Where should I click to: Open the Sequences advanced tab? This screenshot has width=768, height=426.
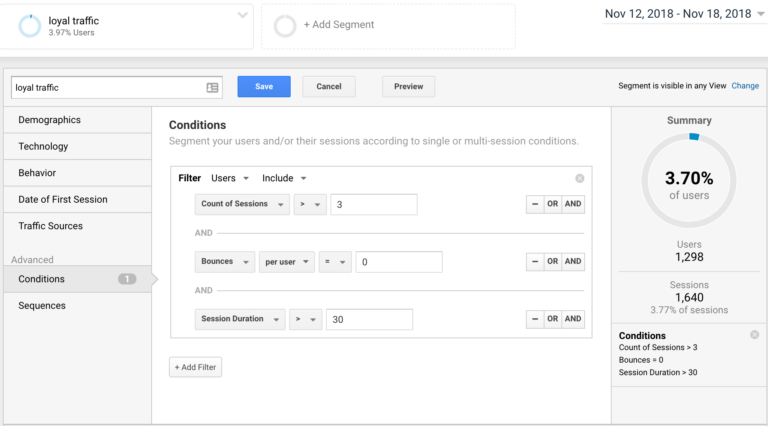pos(77,306)
